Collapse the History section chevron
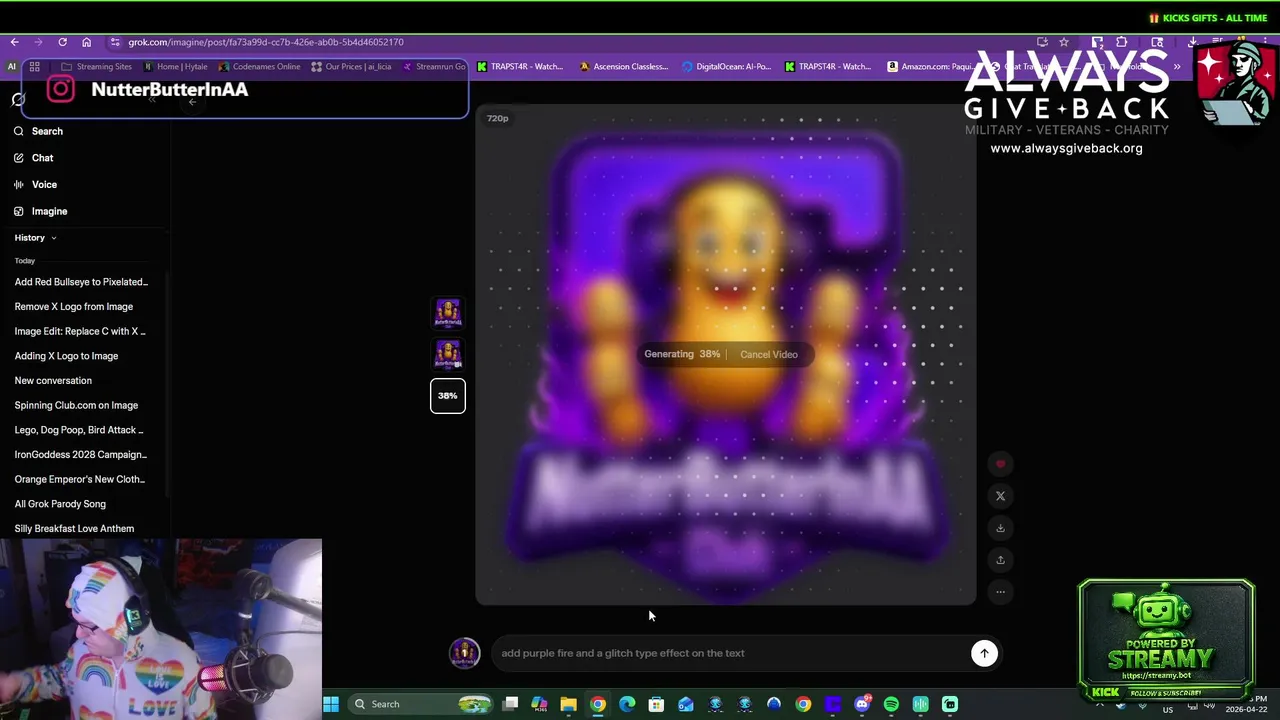The height and width of the screenshot is (720, 1280). tap(54, 238)
